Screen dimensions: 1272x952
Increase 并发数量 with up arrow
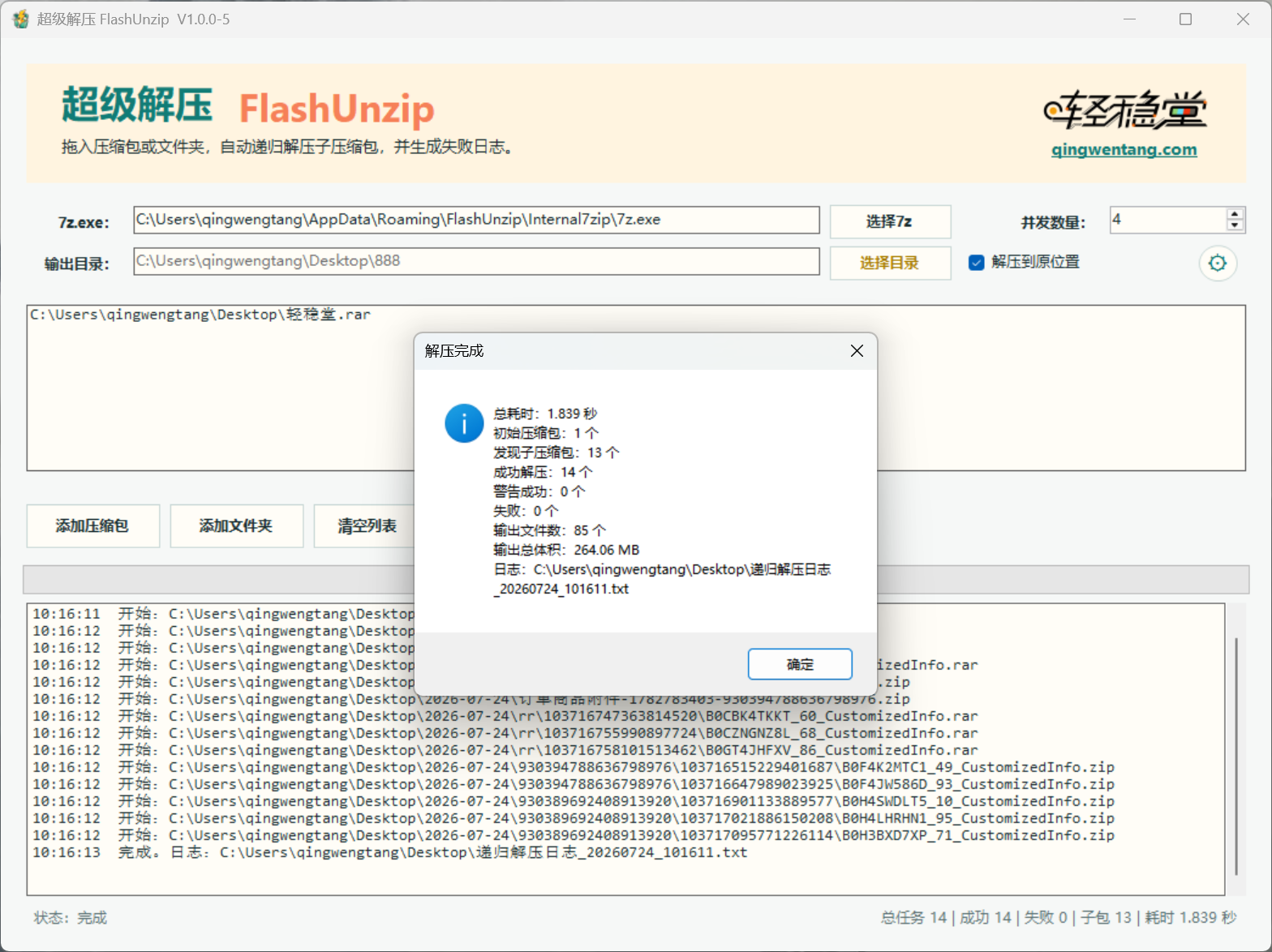[x=1235, y=214]
